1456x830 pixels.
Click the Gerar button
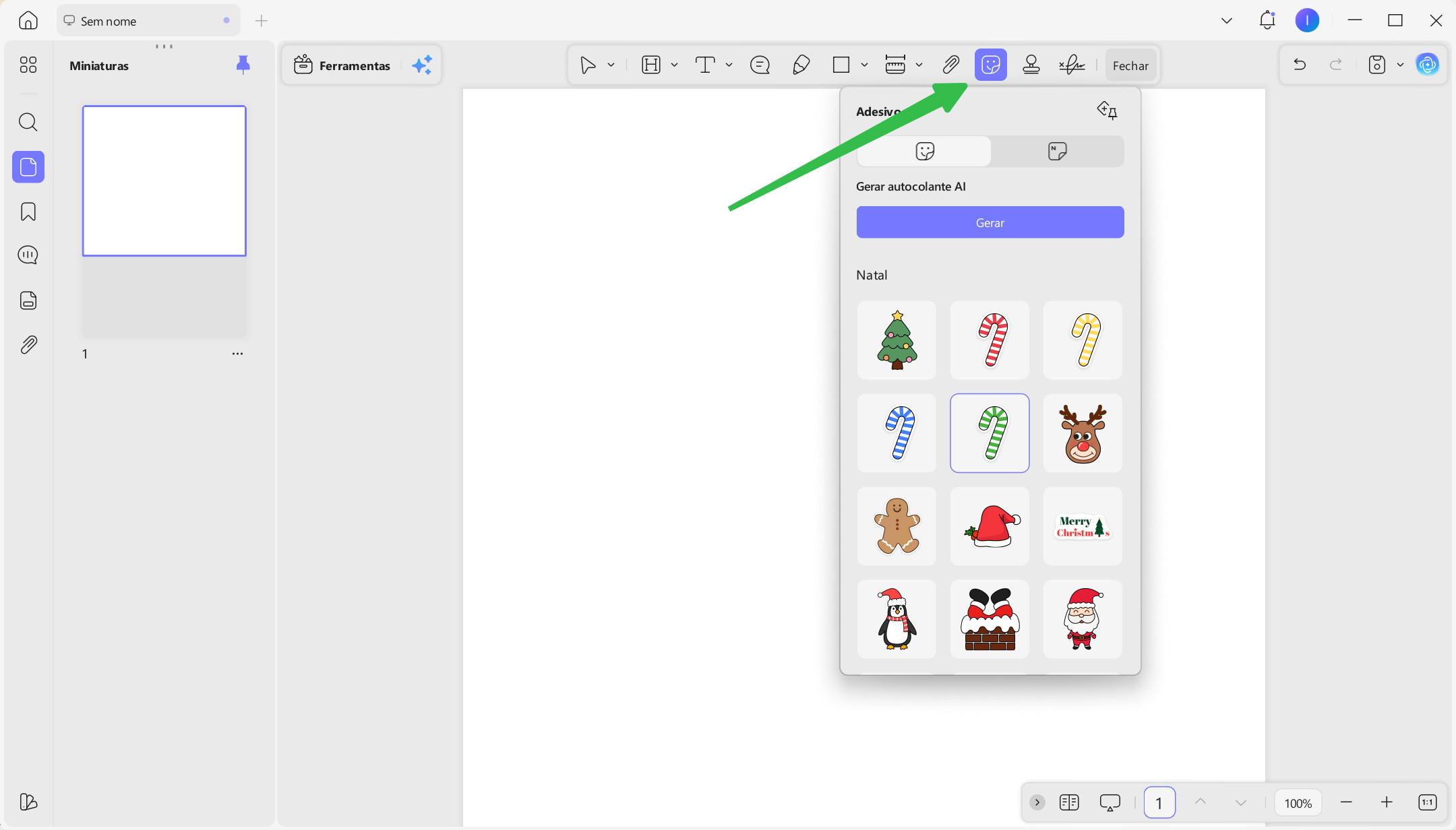click(x=990, y=222)
